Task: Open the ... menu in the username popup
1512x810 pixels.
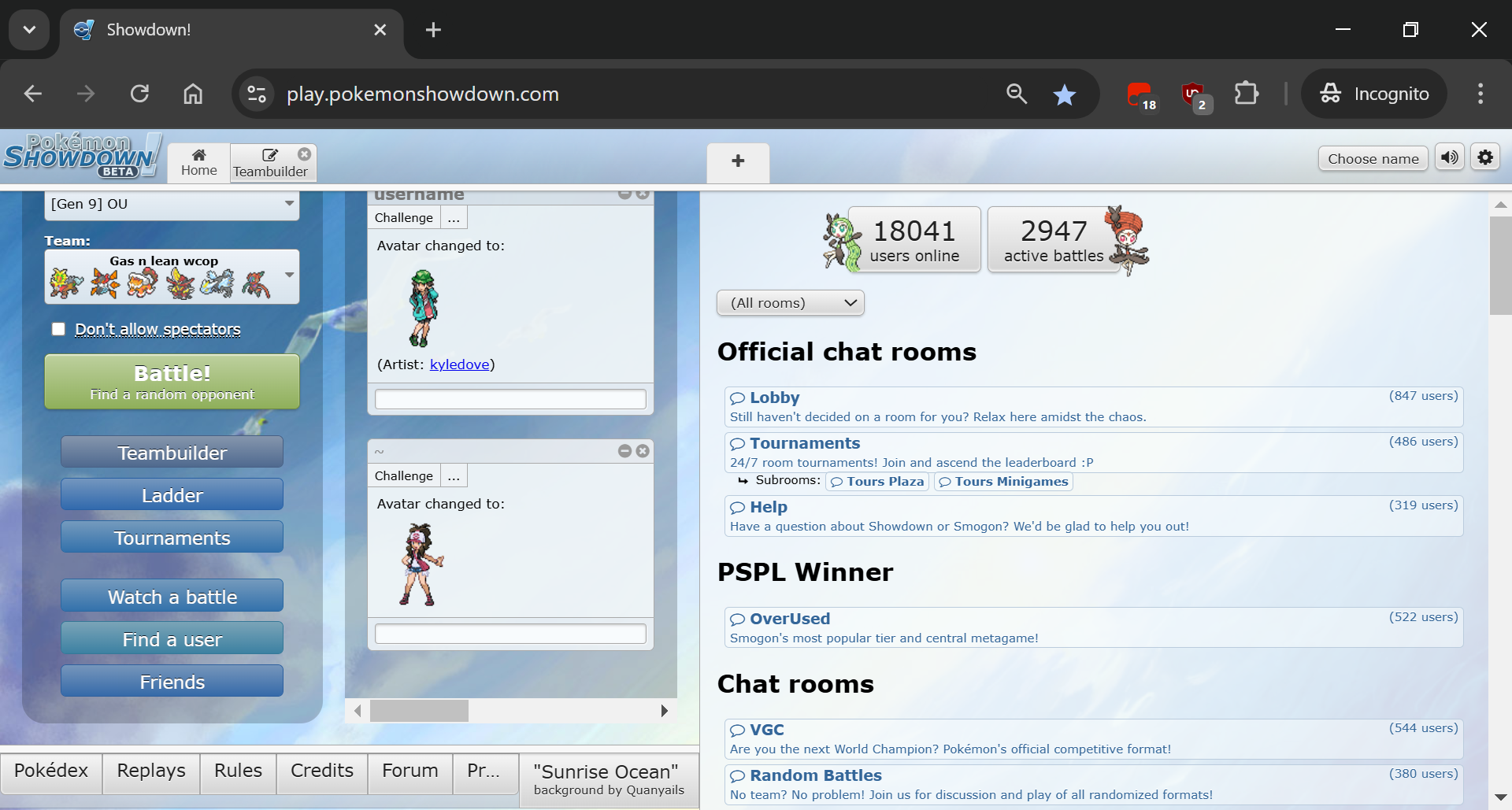Action: pos(454,218)
